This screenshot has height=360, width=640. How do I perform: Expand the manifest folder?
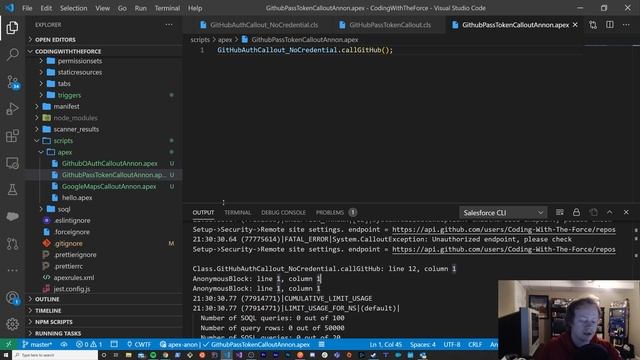point(66,107)
